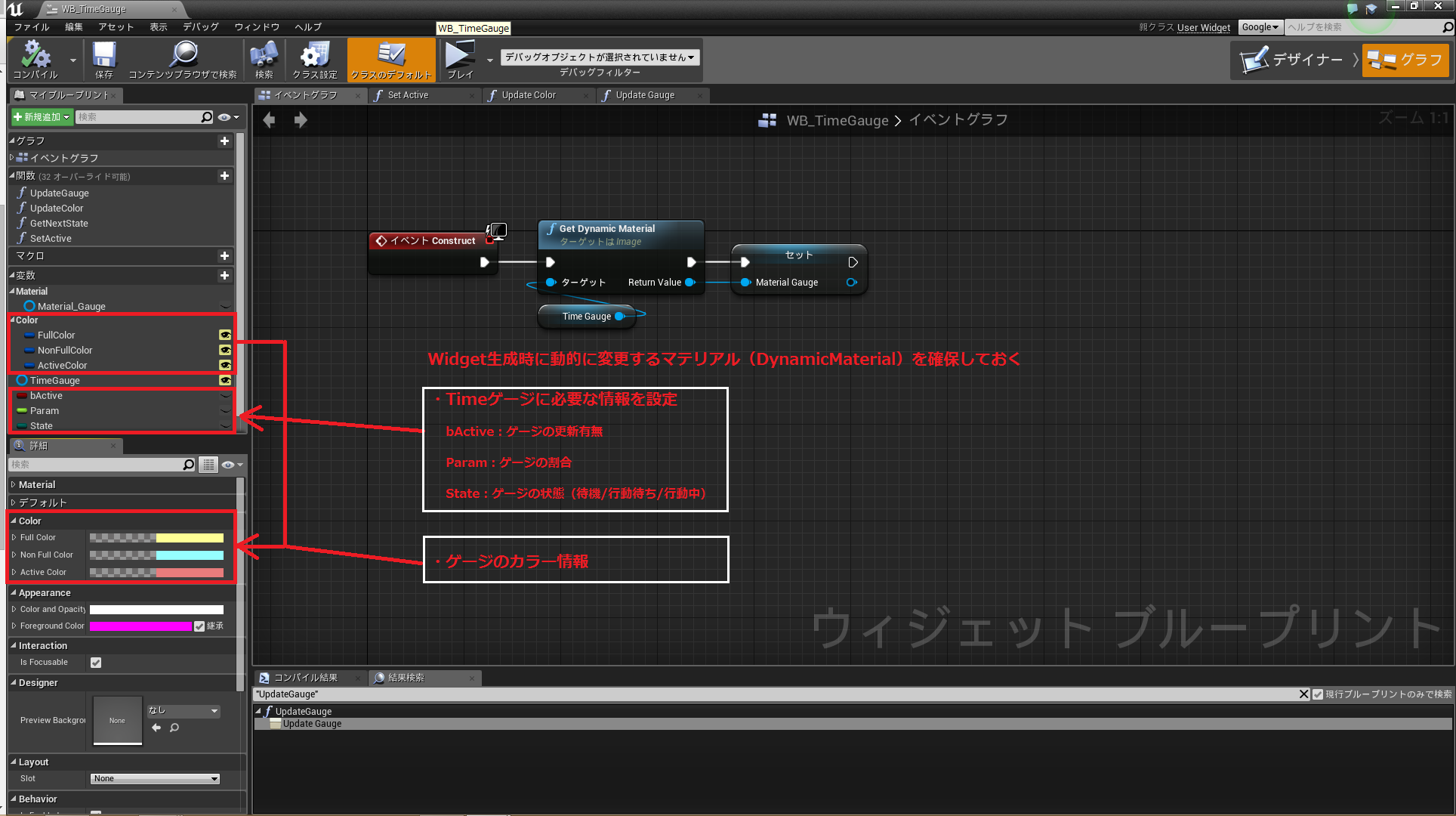Open the デバッグ menu
The width and height of the screenshot is (1456, 816).
200,26
